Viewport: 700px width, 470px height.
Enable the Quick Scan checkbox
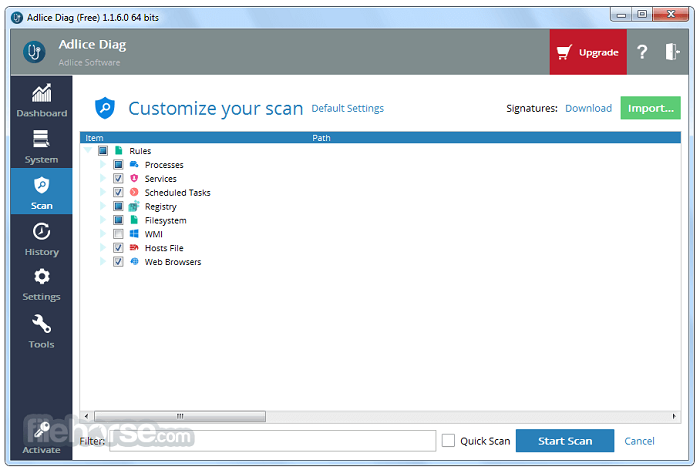tap(449, 441)
